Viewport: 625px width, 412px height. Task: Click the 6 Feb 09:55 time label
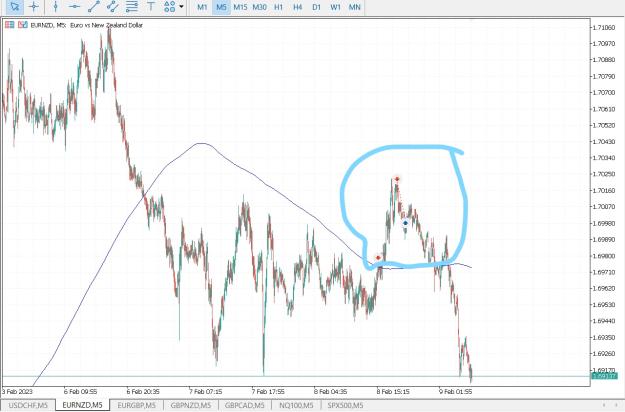pyautogui.click(x=81, y=392)
